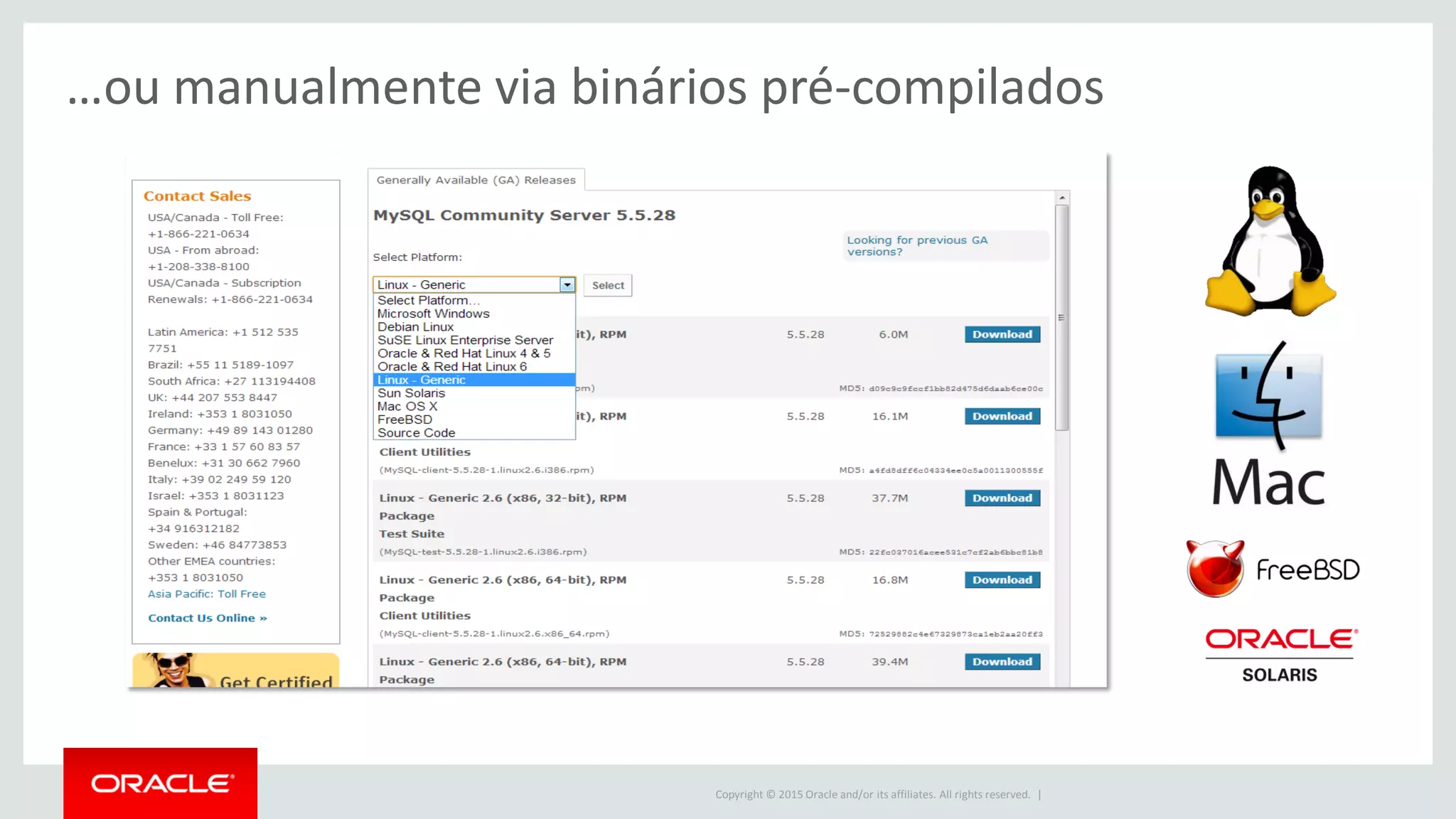This screenshot has width=1456, height=819.
Task: Download the 37.7M Test Suite package
Action: tap(1002, 498)
